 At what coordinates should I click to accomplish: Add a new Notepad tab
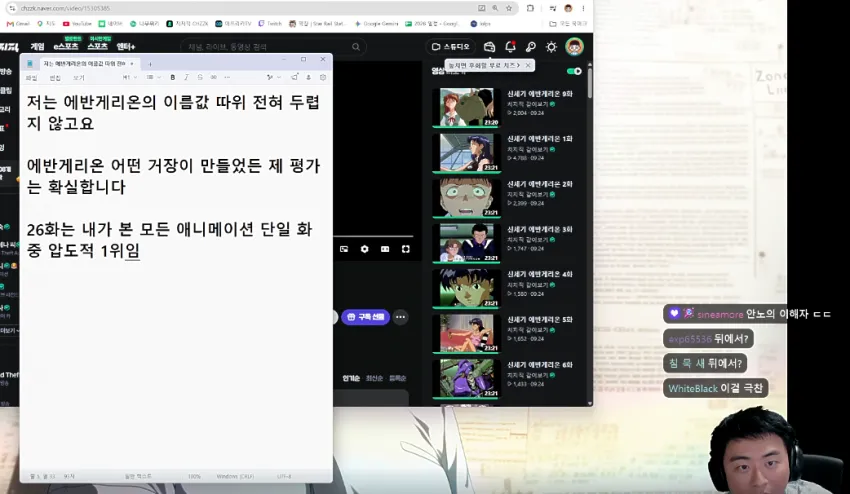click(150, 64)
